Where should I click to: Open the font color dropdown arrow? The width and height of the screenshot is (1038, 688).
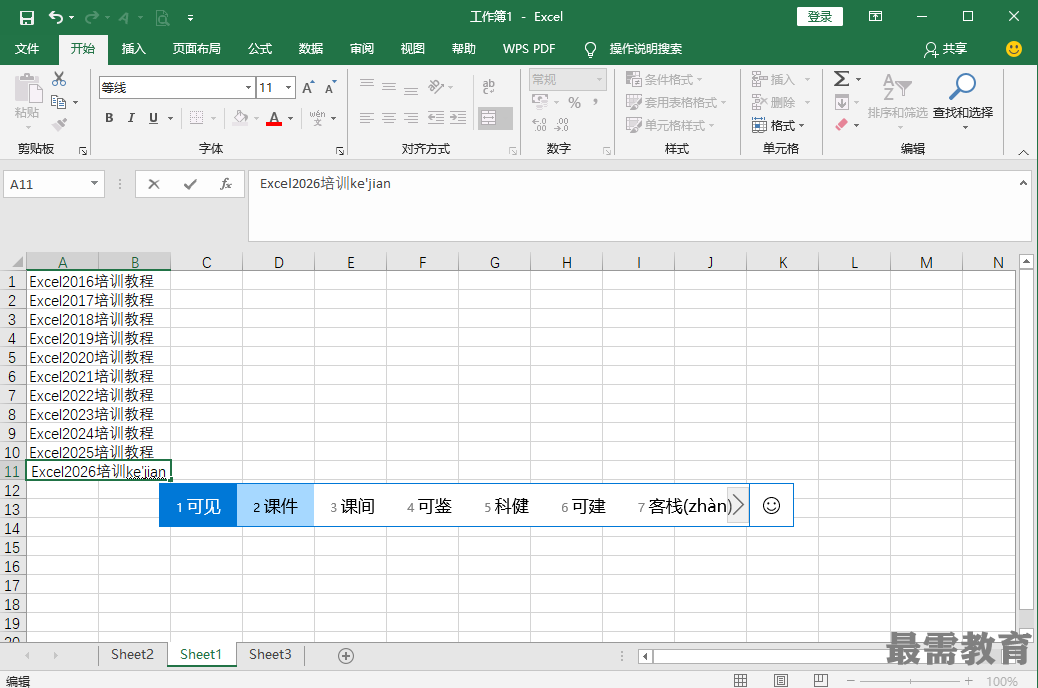pyautogui.click(x=291, y=119)
